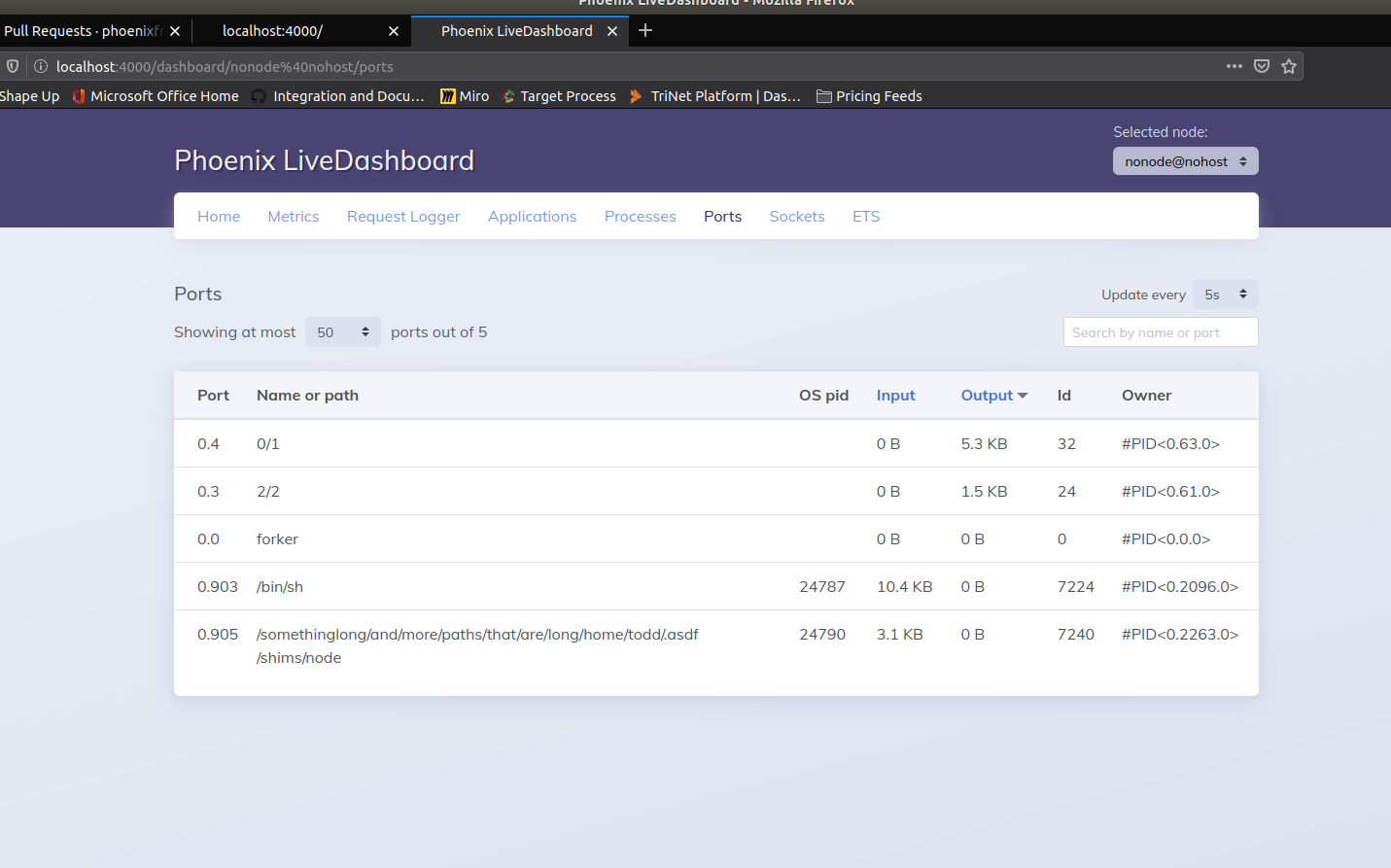Open the Showing at most 50 dropdown
1391x868 pixels.
tap(342, 331)
